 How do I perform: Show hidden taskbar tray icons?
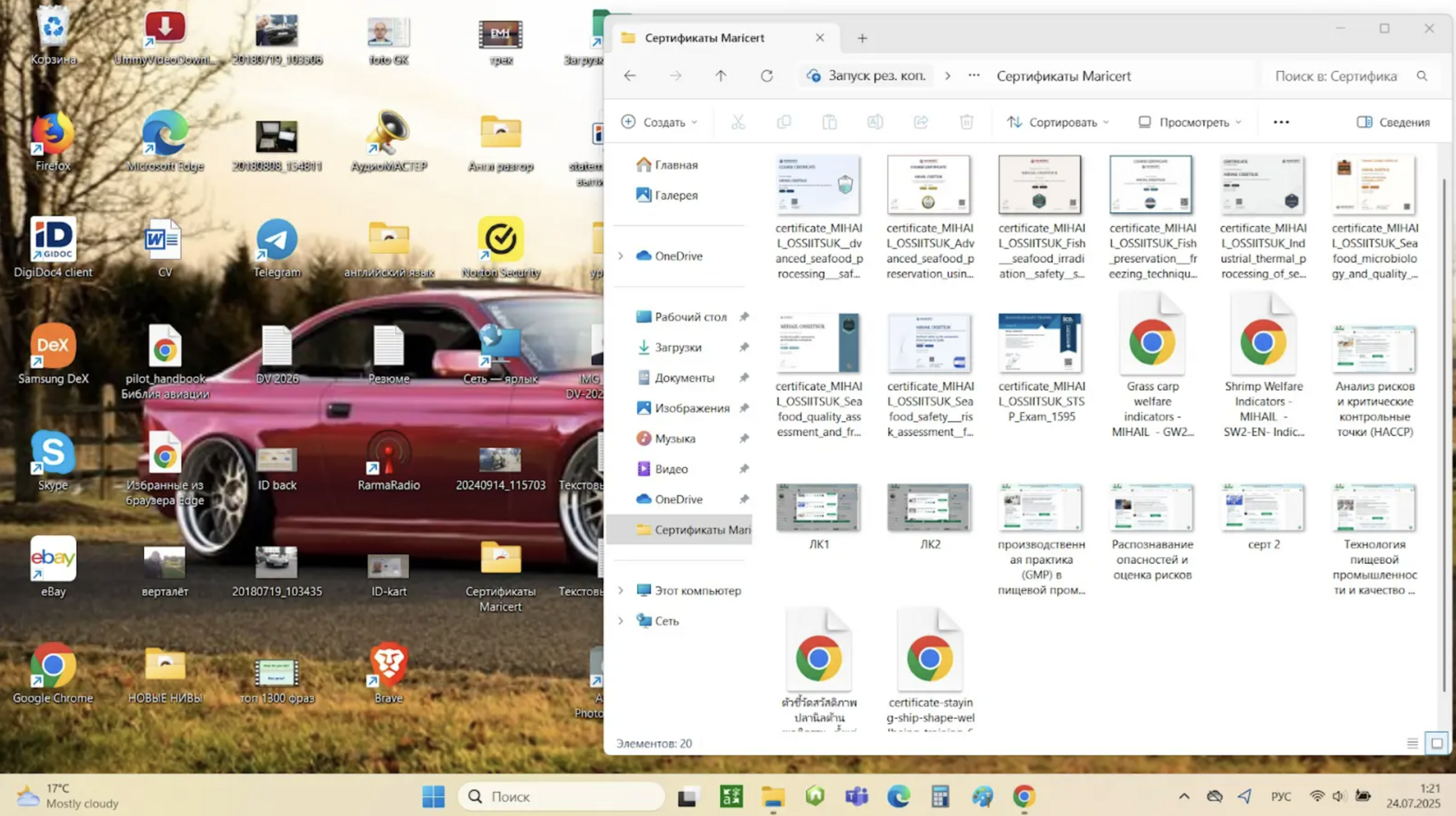point(1184,796)
